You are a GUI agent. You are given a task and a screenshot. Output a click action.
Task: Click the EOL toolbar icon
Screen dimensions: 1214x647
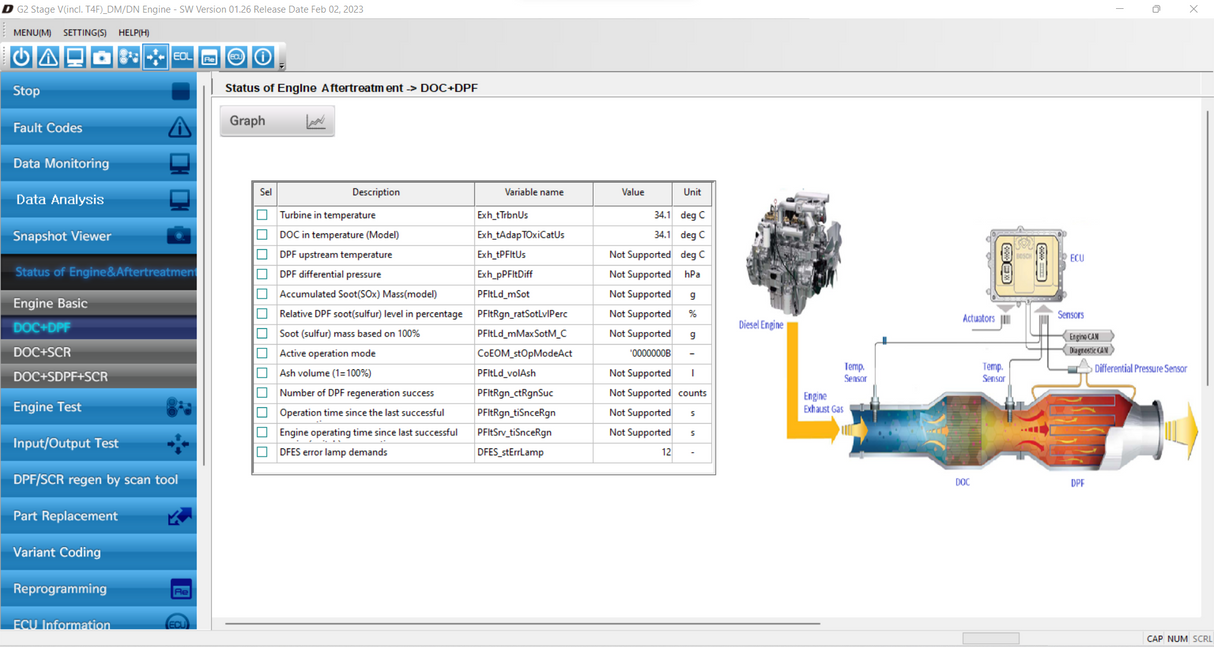[183, 57]
